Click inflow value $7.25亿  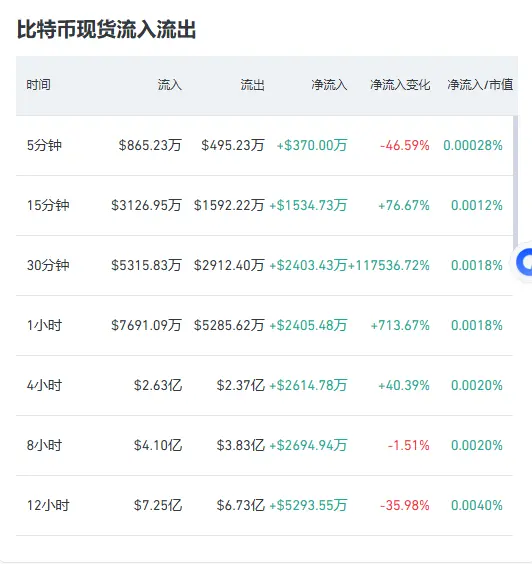(x=158, y=506)
